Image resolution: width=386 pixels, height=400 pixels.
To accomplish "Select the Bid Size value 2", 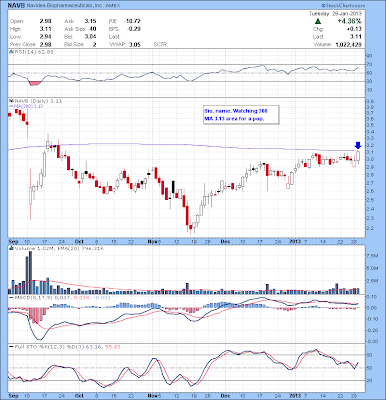I will [x=94, y=44].
